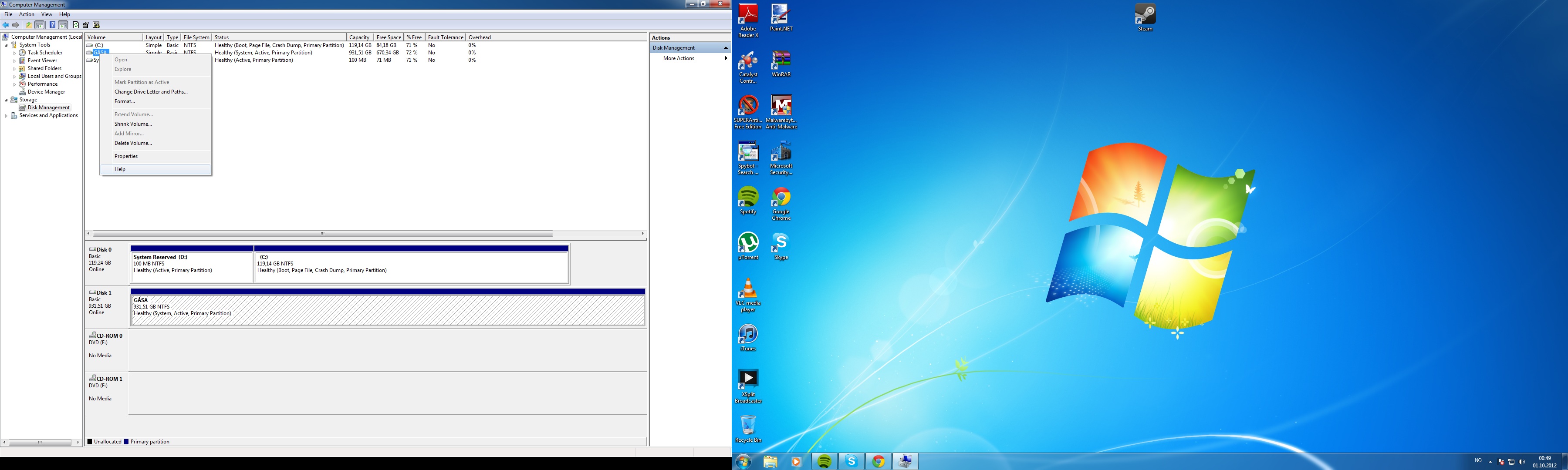
Task: Click the Windows Start orb
Action: [x=743, y=461]
